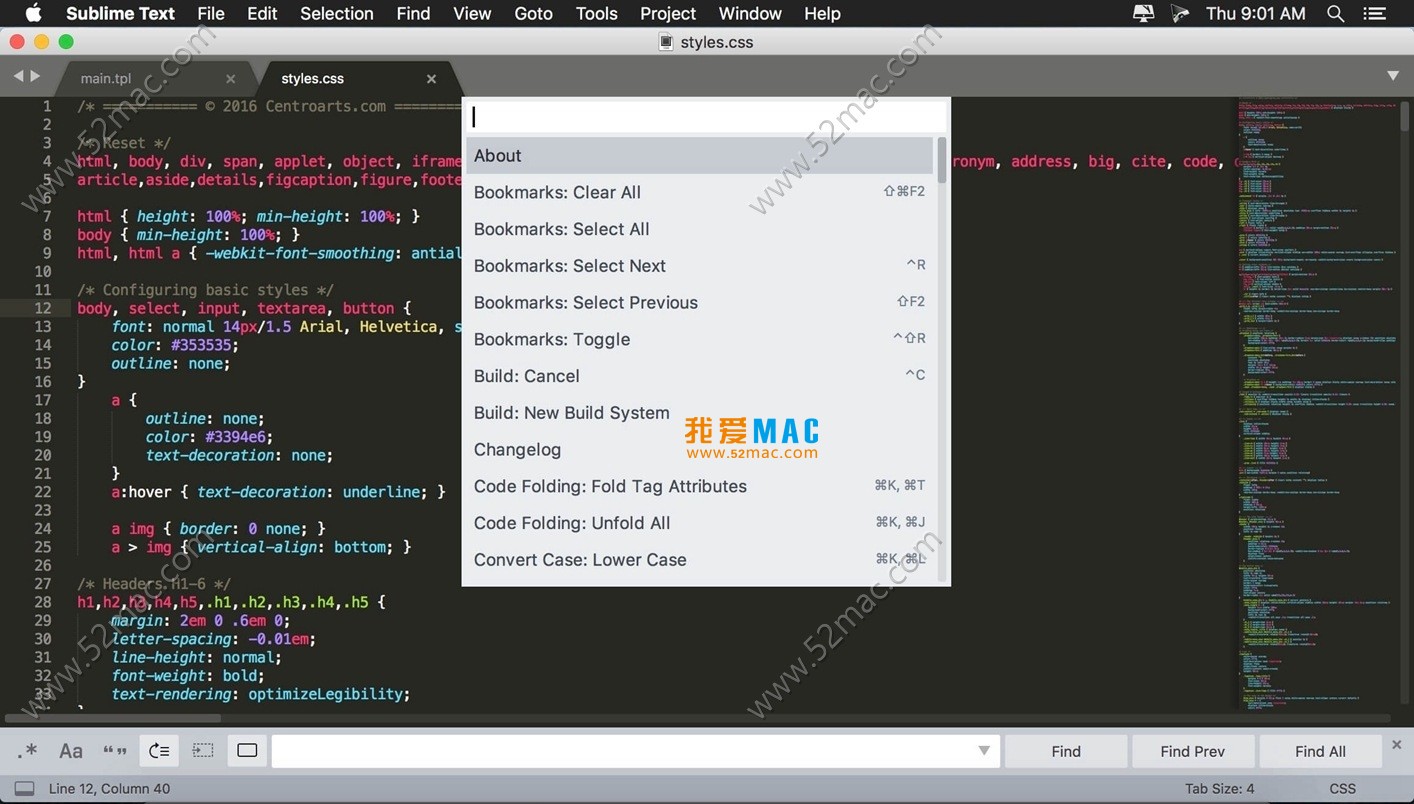Open the Find menu

pyautogui.click(x=413, y=13)
